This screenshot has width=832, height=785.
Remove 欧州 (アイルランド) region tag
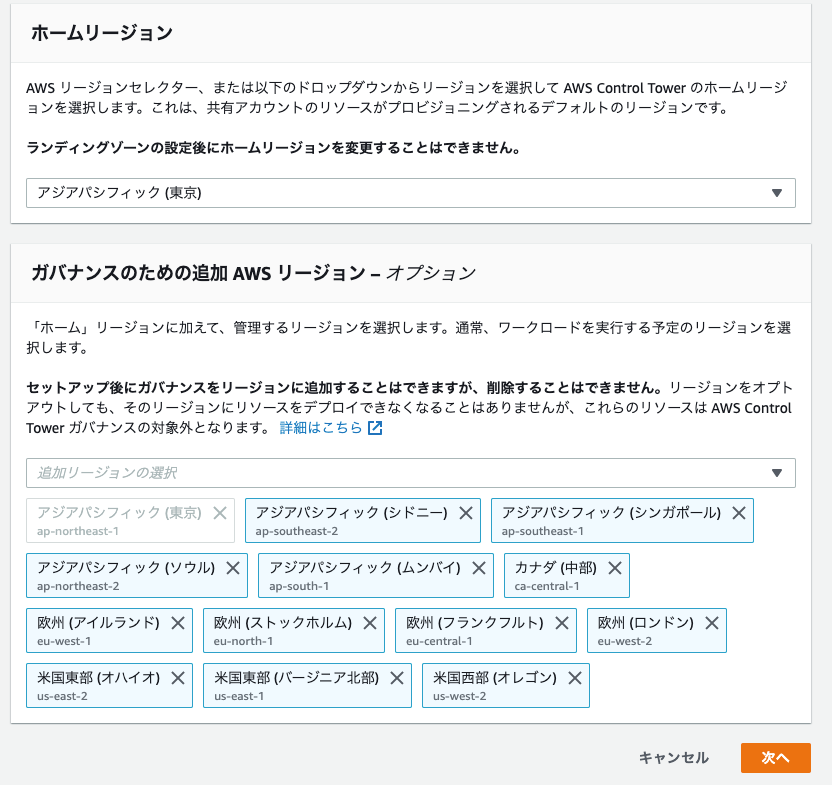(x=178, y=623)
